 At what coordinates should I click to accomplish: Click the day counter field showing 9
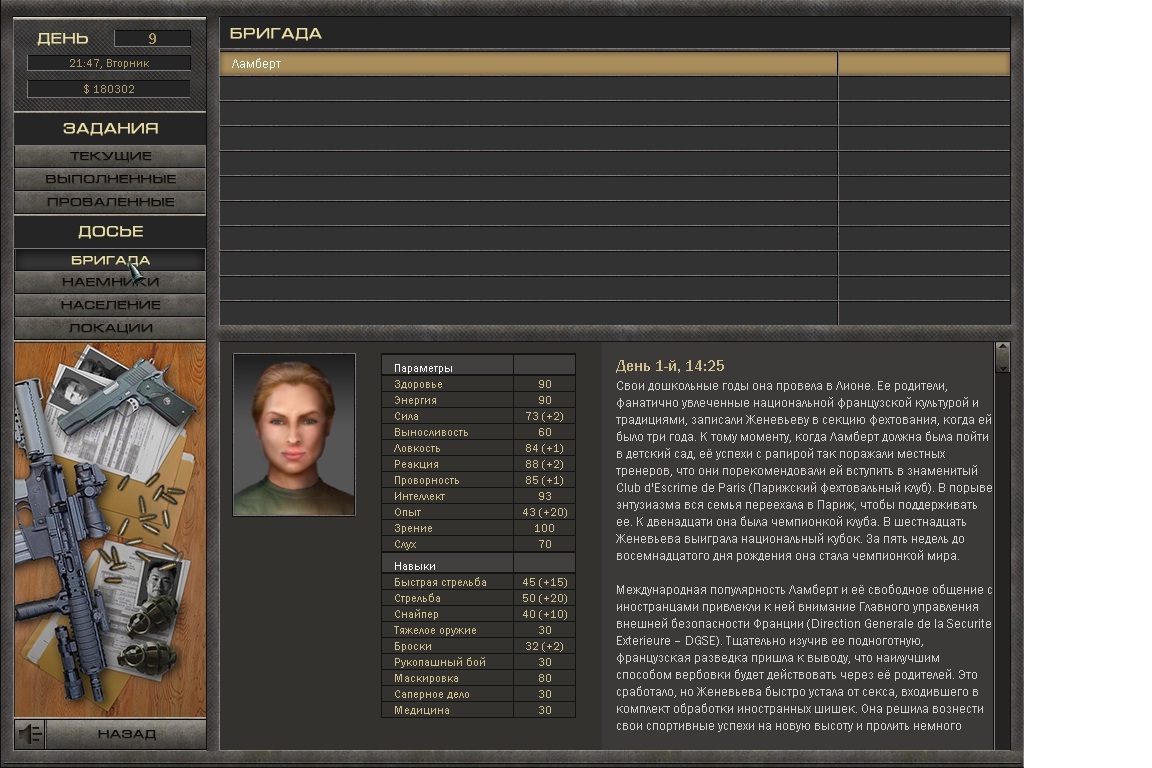coord(152,39)
